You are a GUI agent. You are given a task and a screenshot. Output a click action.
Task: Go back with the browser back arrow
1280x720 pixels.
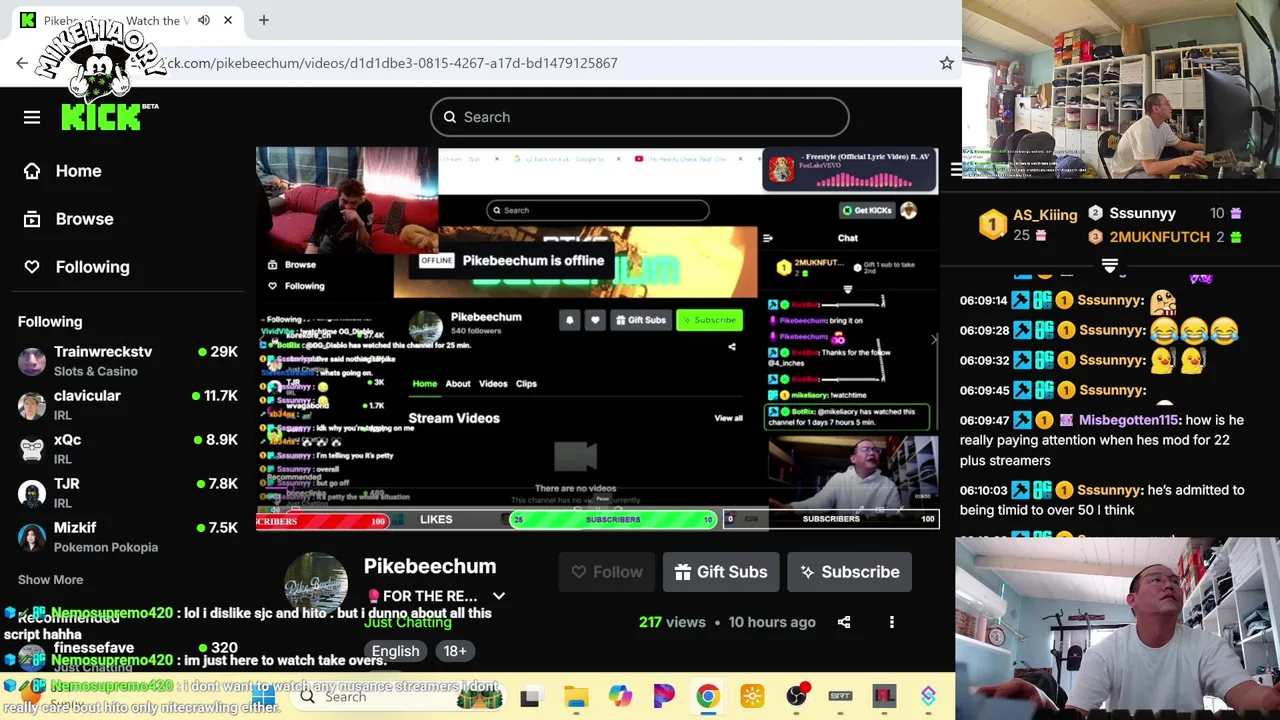click(22, 63)
